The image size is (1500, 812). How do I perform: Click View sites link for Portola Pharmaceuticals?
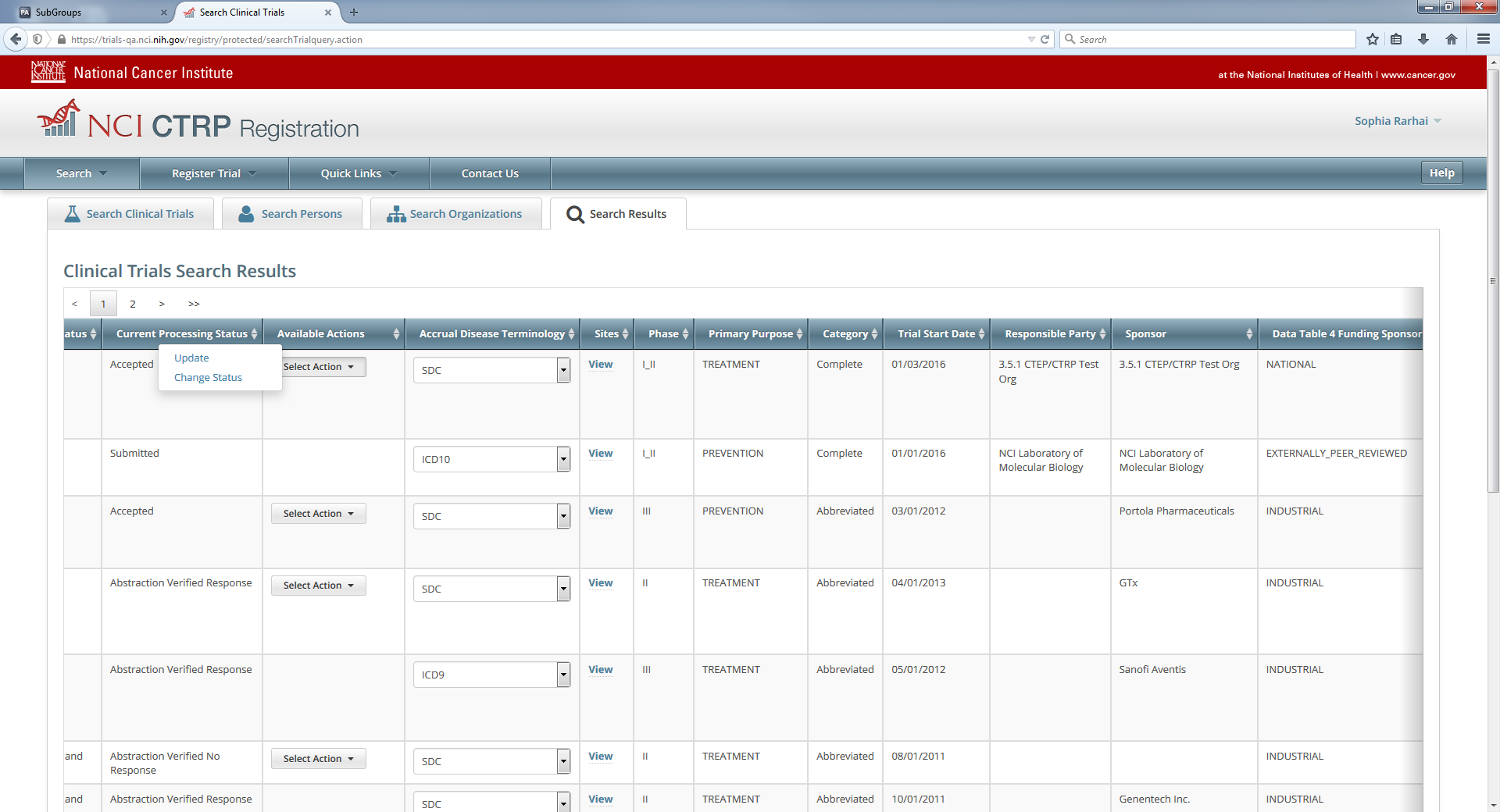[x=600, y=511]
